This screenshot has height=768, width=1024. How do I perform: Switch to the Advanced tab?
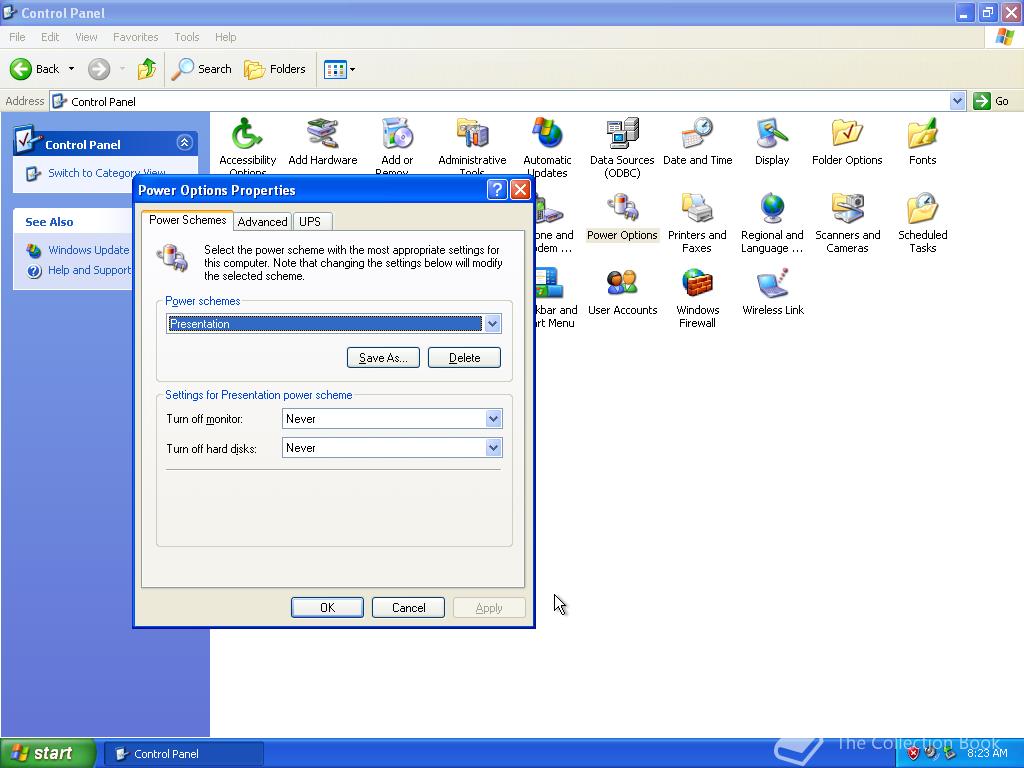263,221
